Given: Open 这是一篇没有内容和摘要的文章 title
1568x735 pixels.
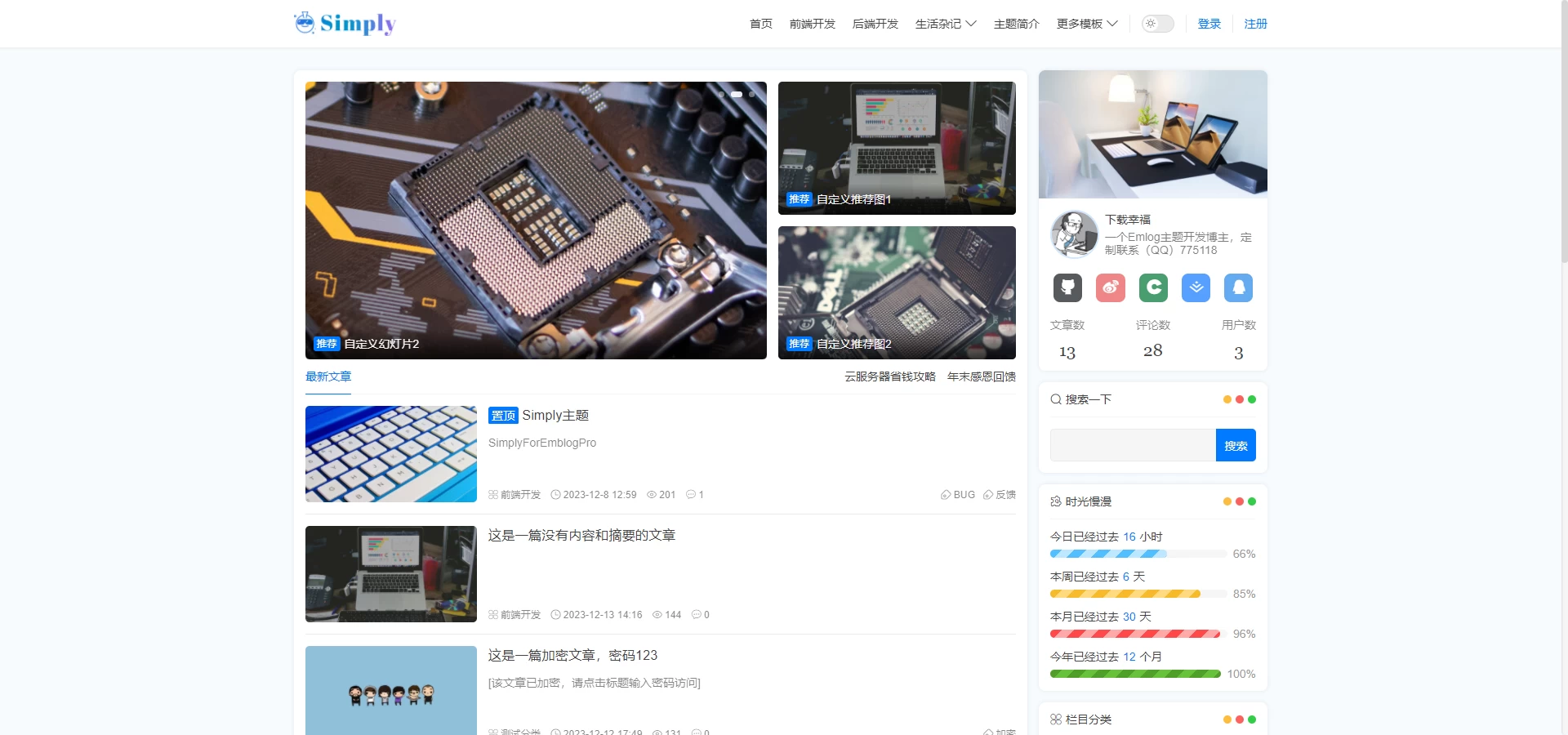Looking at the screenshot, I should click(581, 536).
